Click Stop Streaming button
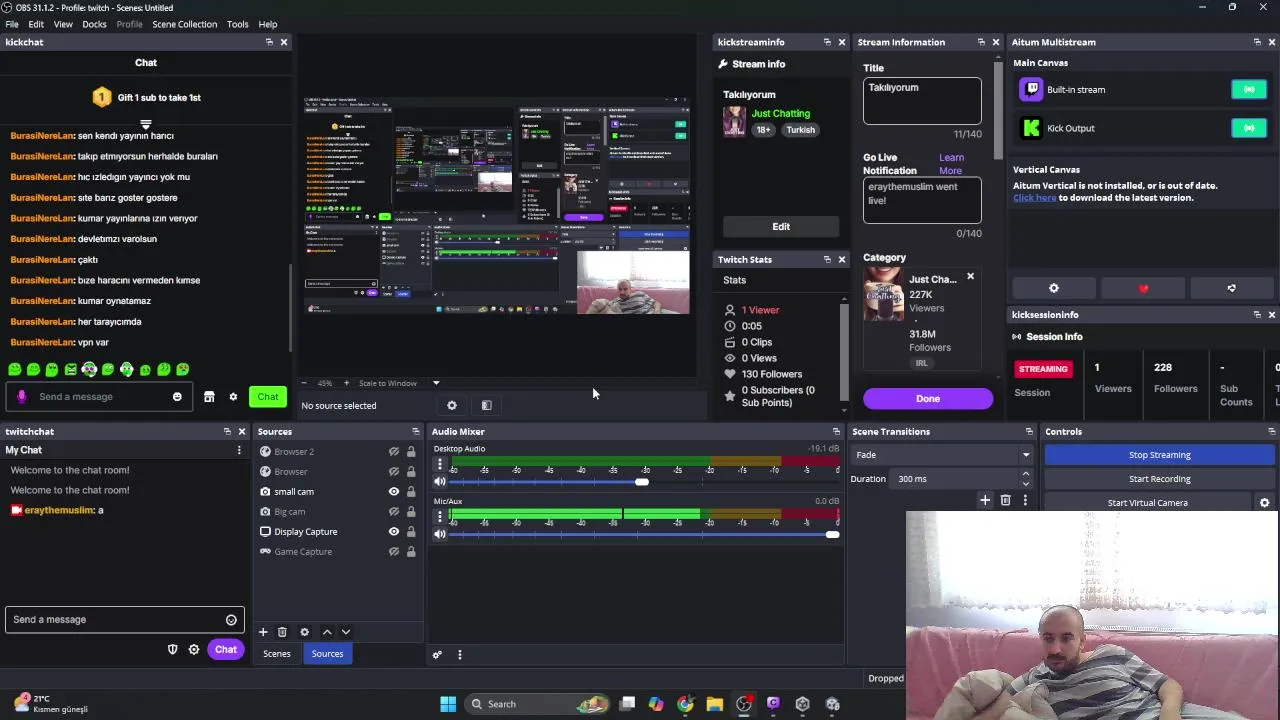 click(x=1160, y=455)
